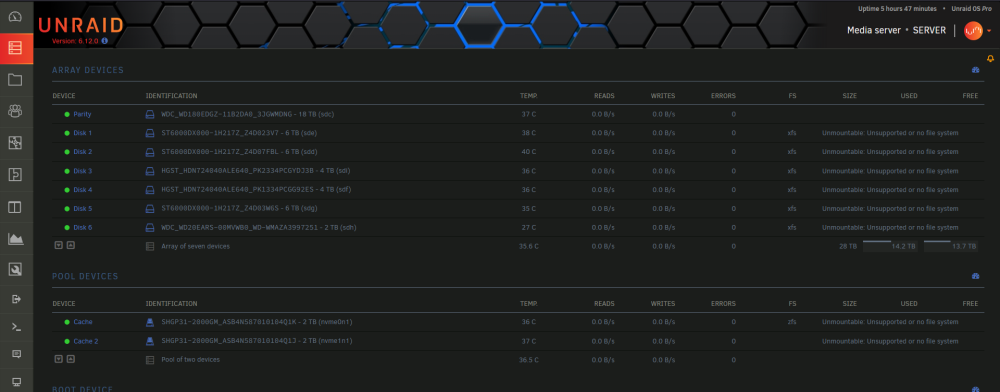The width and height of the screenshot is (1000, 392).
Task: Open the Dashboard gauge icon in sidebar
Action: (15, 17)
